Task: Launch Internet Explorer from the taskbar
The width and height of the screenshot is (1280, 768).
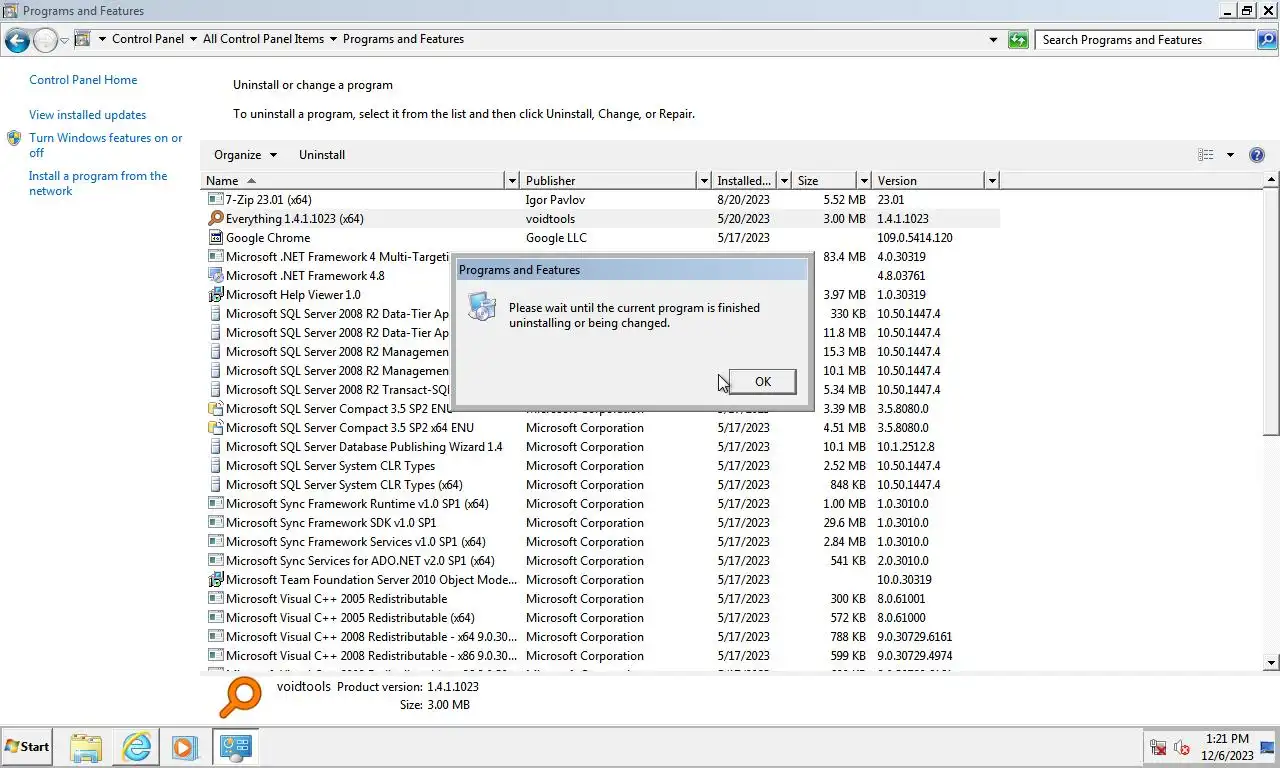Action: point(136,747)
